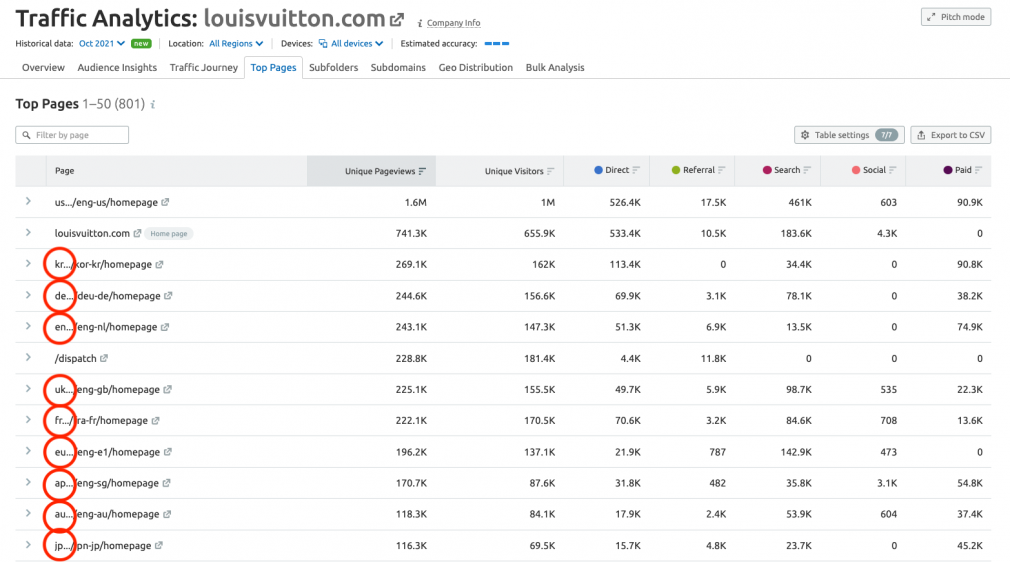This screenshot has width=1010, height=562.
Task: Expand the eng-gb/homepage row
Action: [28, 389]
